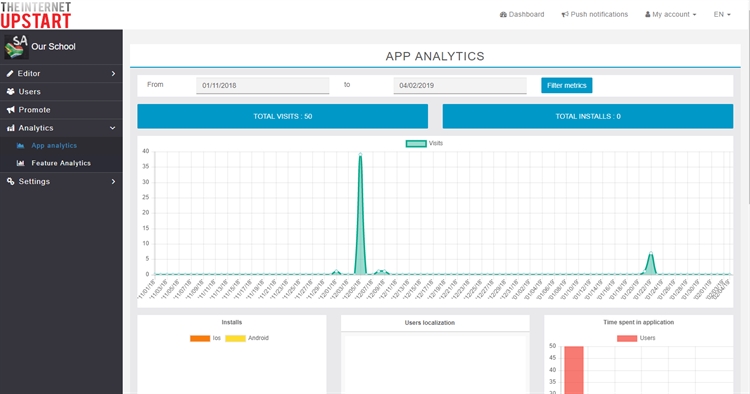
Task: Click the App analytics area chart icon
Action: (21, 146)
